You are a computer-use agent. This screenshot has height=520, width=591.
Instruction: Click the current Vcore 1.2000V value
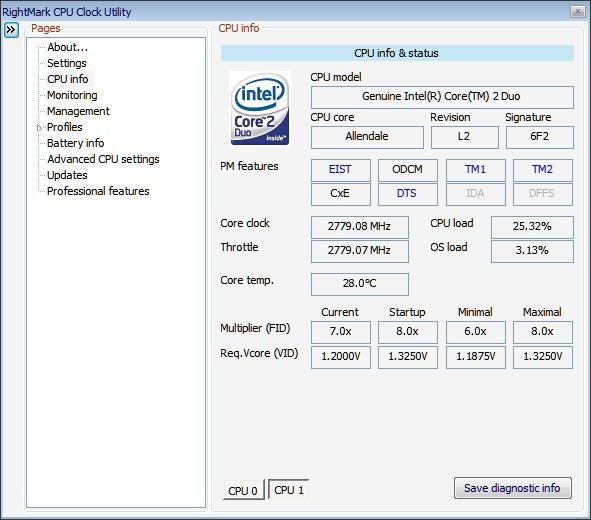point(341,357)
